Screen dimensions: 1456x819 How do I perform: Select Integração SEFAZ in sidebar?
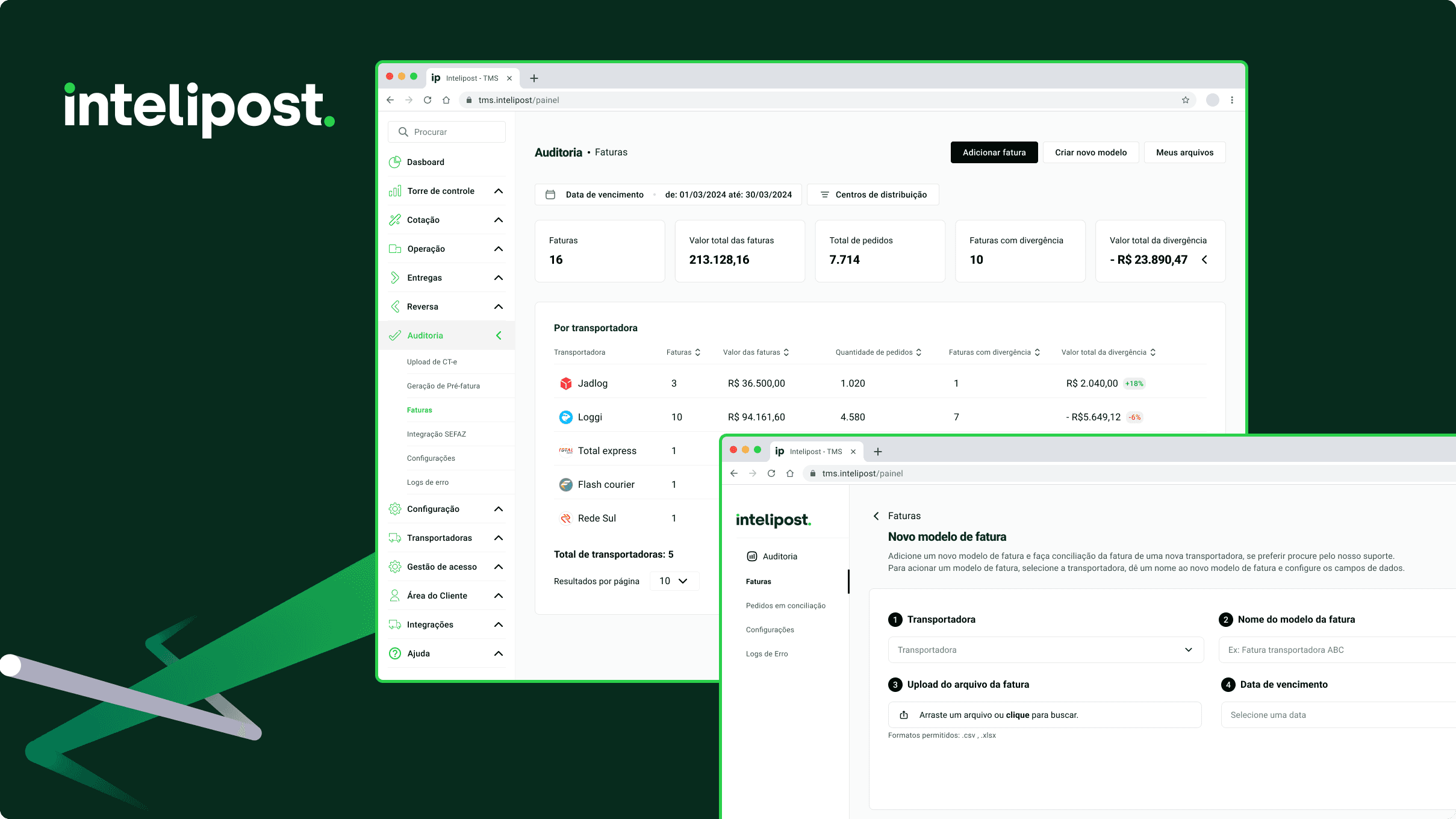pos(437,434)
